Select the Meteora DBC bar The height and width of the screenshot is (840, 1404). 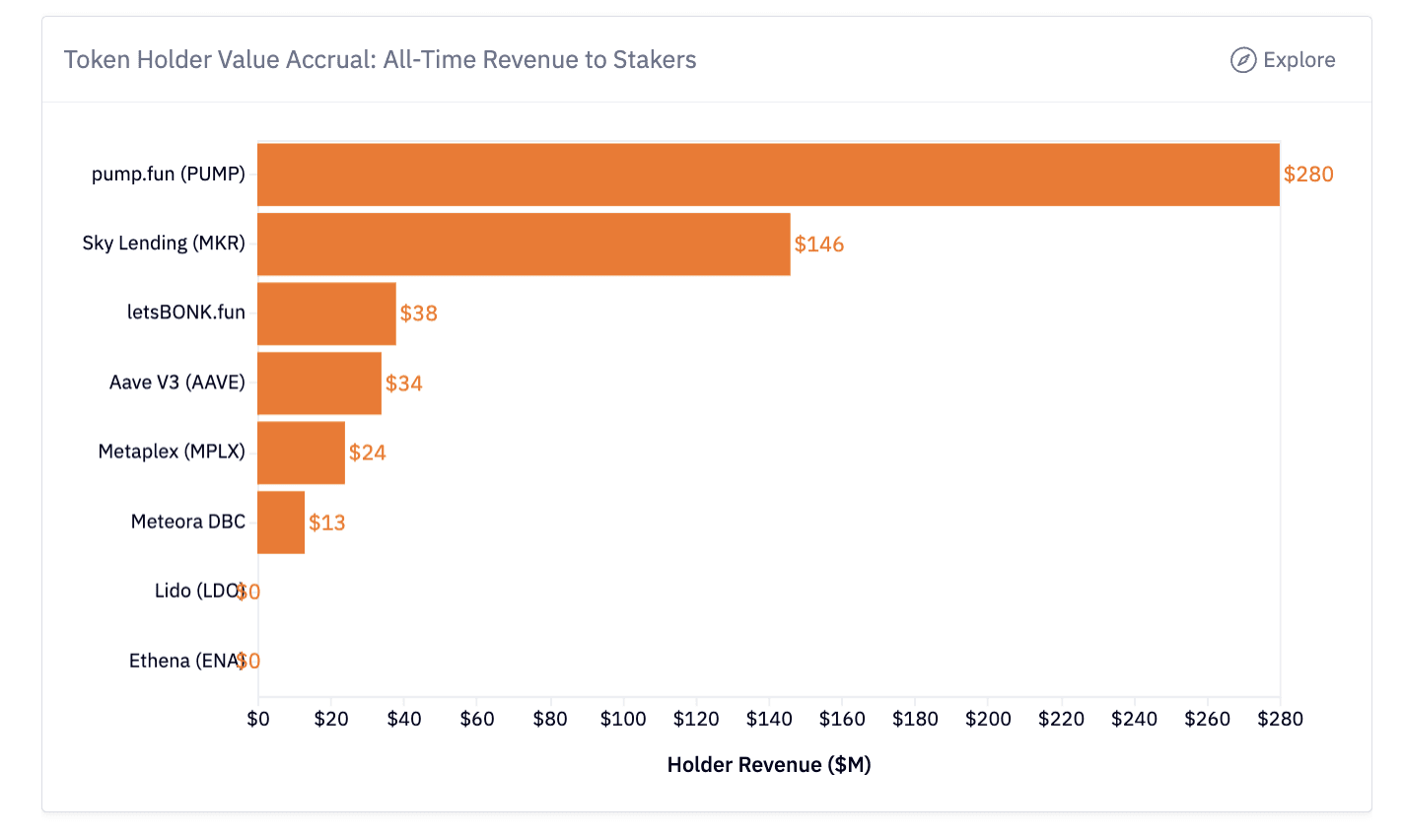[279, 522]
